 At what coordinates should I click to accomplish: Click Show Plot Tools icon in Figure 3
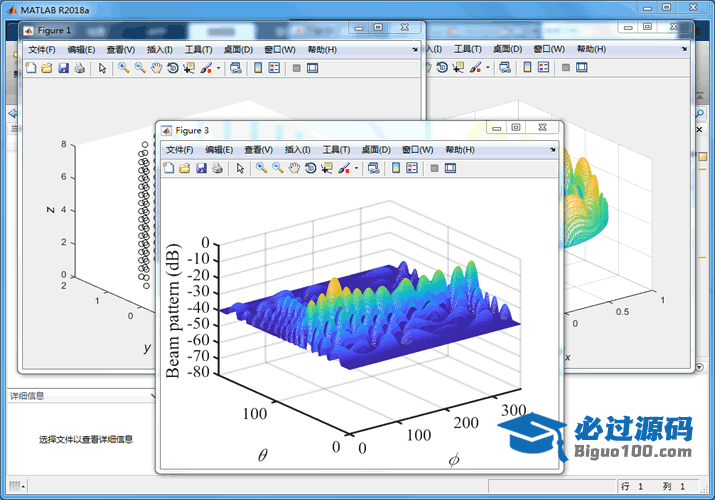pos(450,168)
